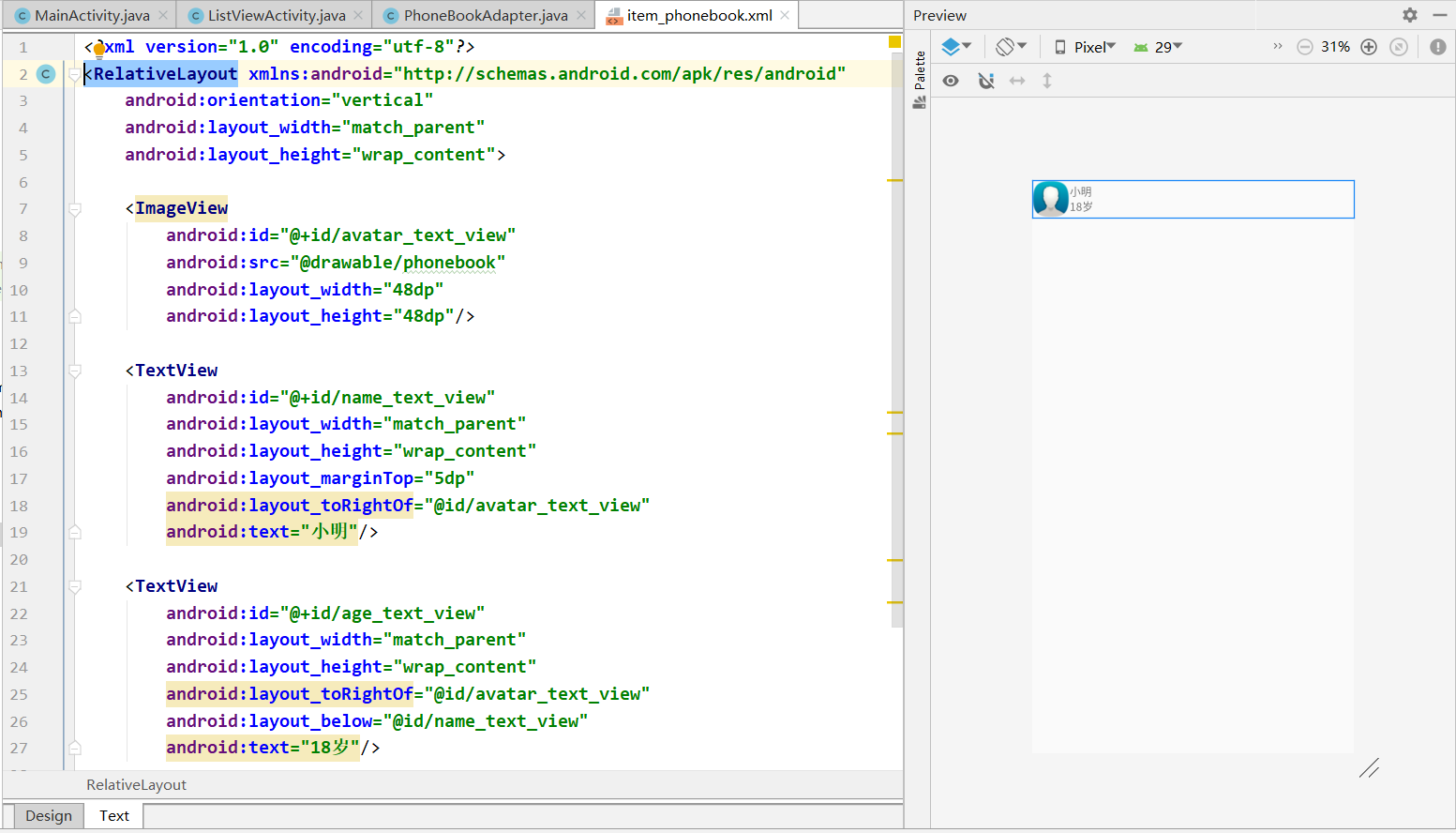
Task: Click the xml version declaration on line 1
Action: pos(279,47)
